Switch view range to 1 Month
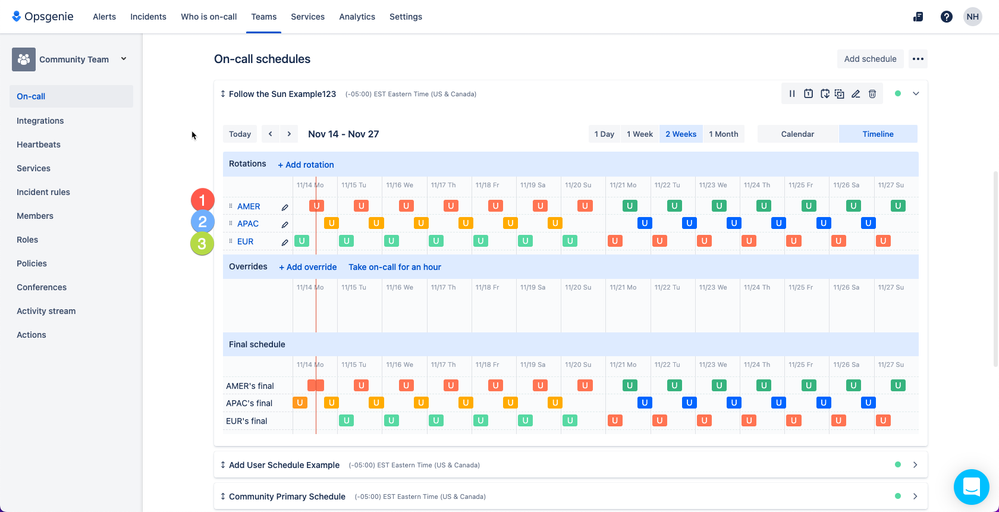Viewport: 999px width, 512px height. pos(723,134)
